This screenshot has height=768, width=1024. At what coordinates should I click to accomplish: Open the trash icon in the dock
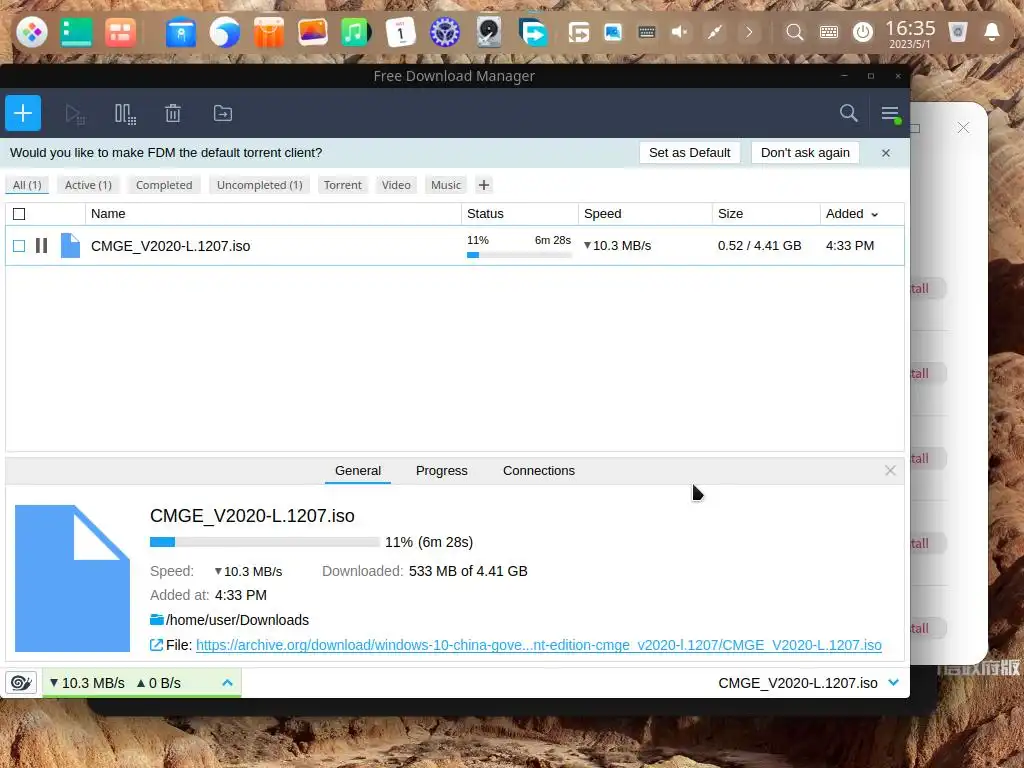click(957, 32)
